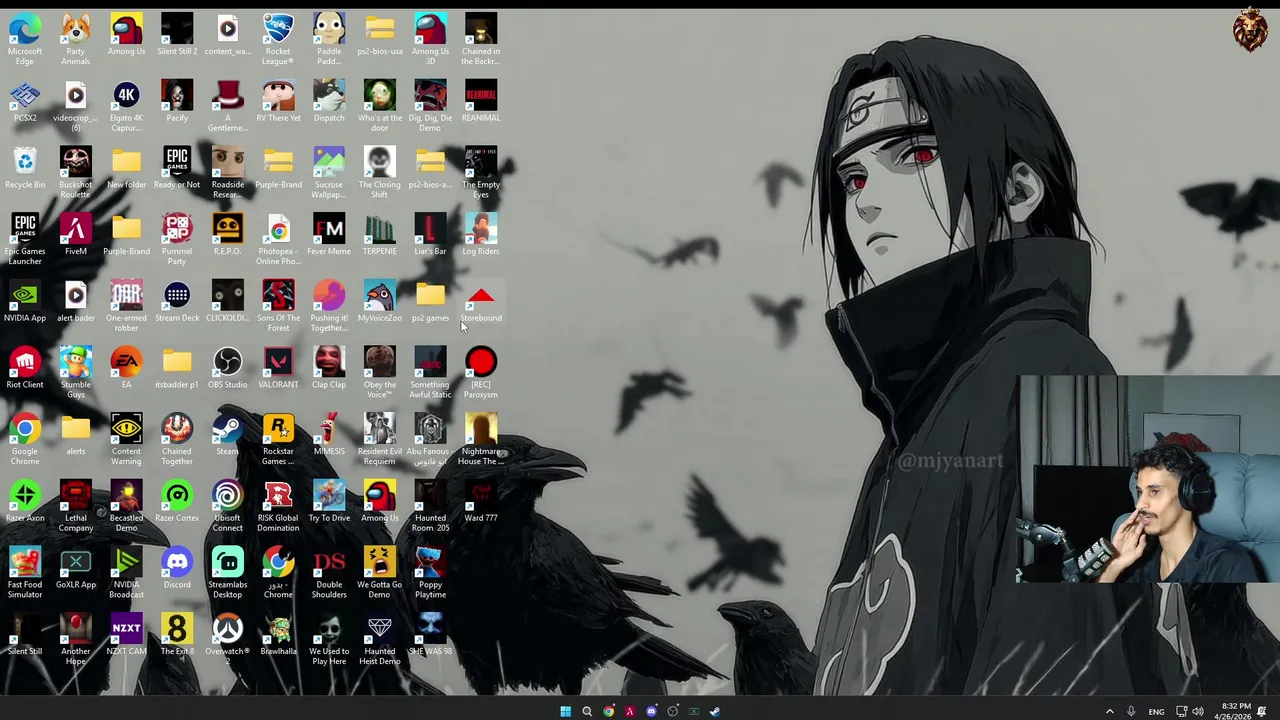Select the Dispatch game icon
The width and height of the screenshot is (1280, 720).
(x=329, y=102)
